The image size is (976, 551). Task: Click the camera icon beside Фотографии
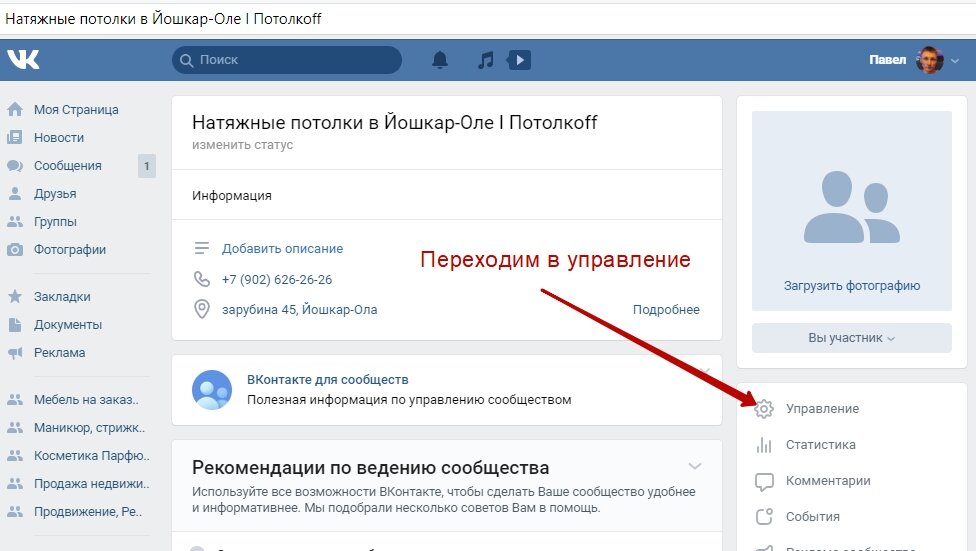click(15, 250)
